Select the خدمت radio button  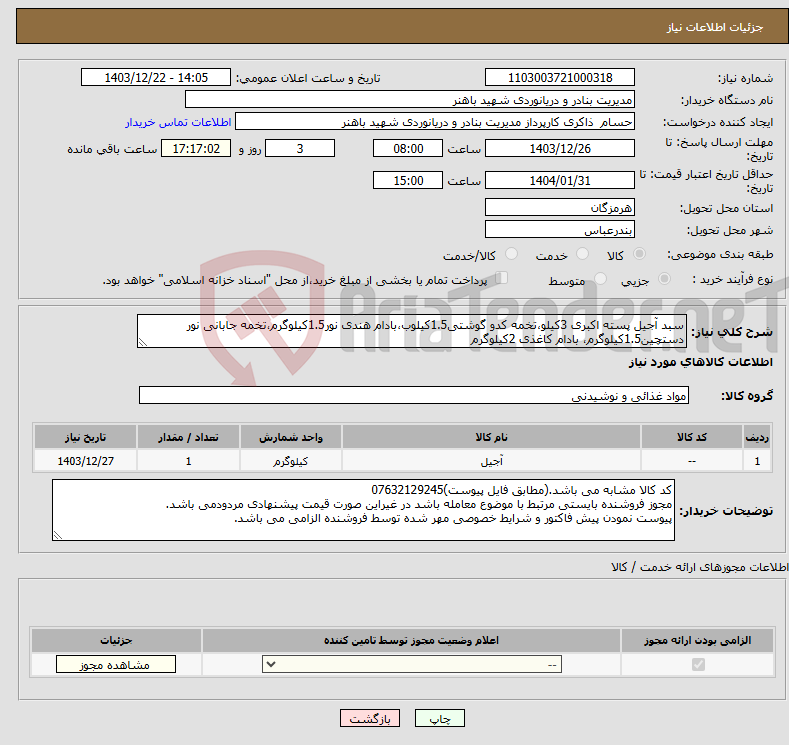click(x=582, y=254)
